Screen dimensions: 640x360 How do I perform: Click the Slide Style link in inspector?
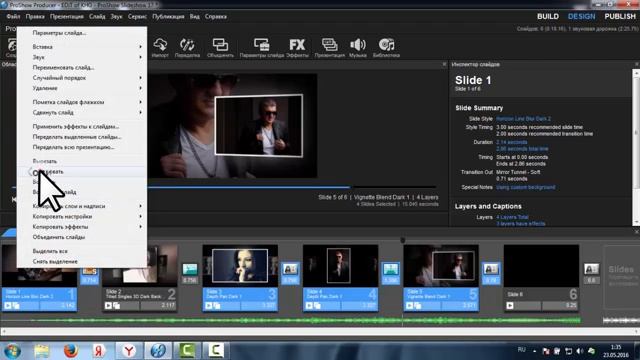tap(523, 119)
